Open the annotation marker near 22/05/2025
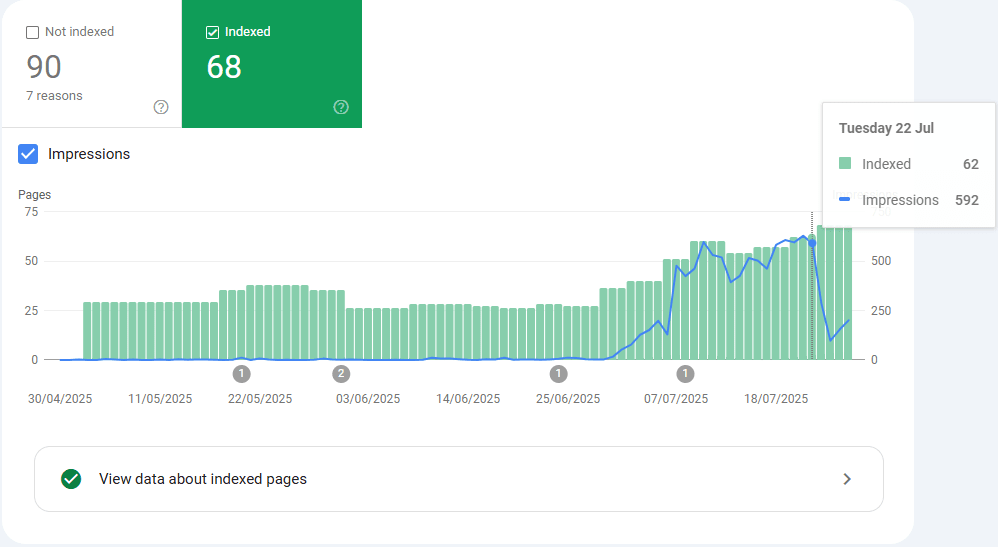This screenshot has width=998, height=547. point(241,374)
